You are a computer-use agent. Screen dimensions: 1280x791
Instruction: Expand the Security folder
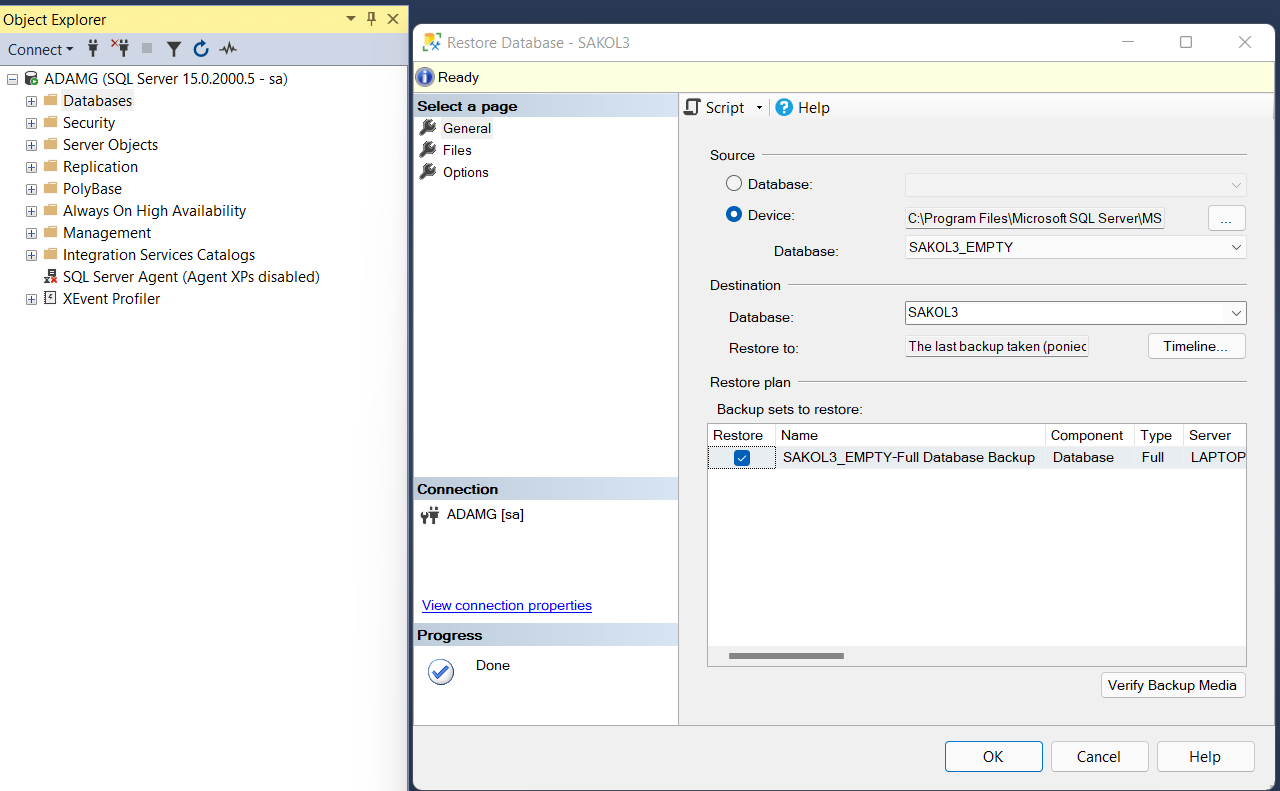[31, 123]
